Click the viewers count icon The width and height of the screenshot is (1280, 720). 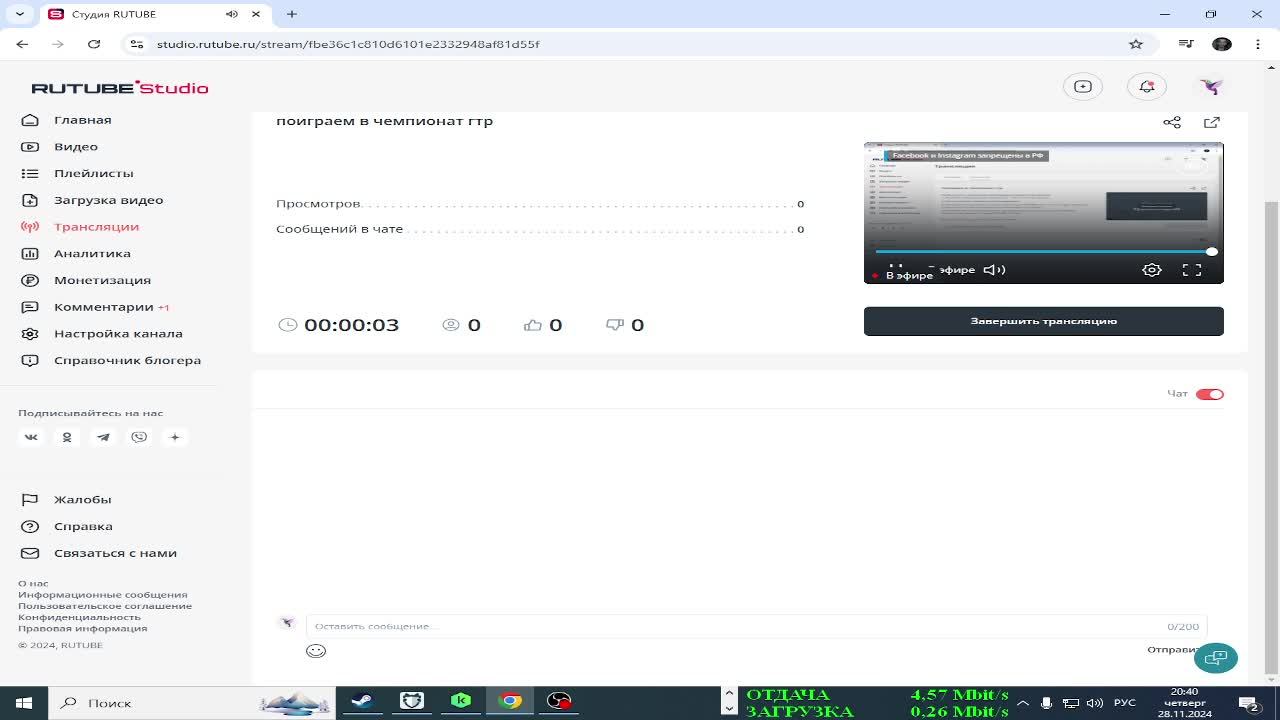coord(451,325)
